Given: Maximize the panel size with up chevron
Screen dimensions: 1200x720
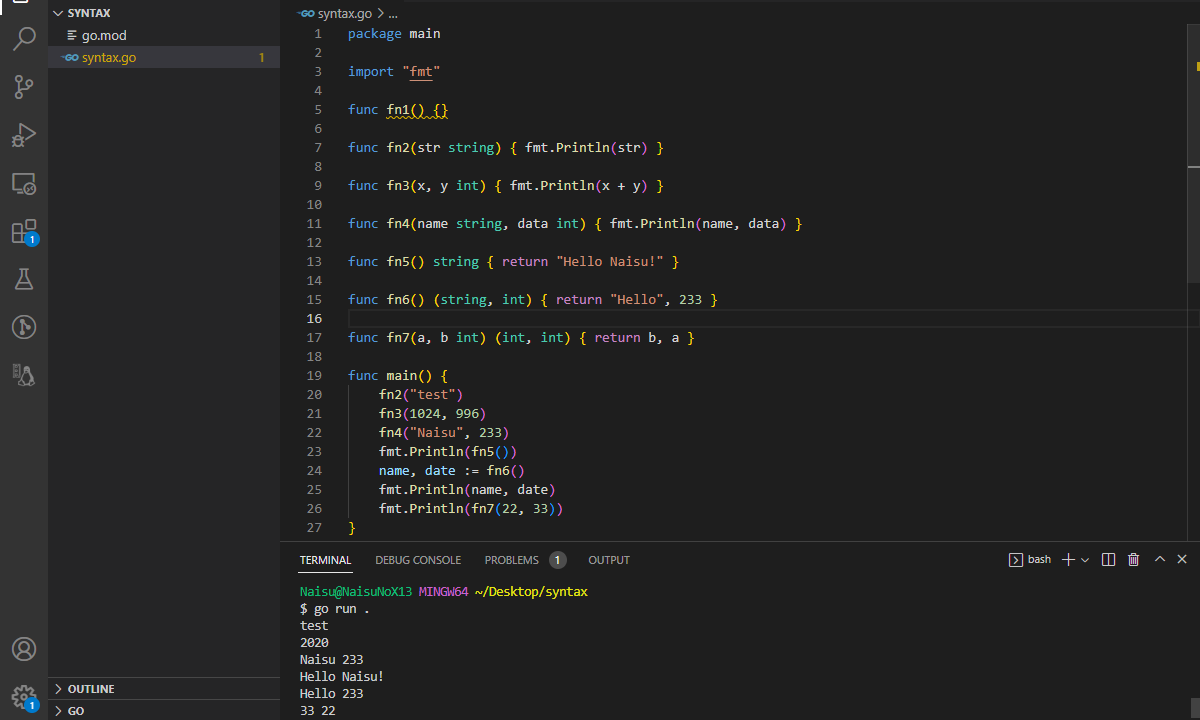Looking at the screenshot, I should (x=1160, y=560).
